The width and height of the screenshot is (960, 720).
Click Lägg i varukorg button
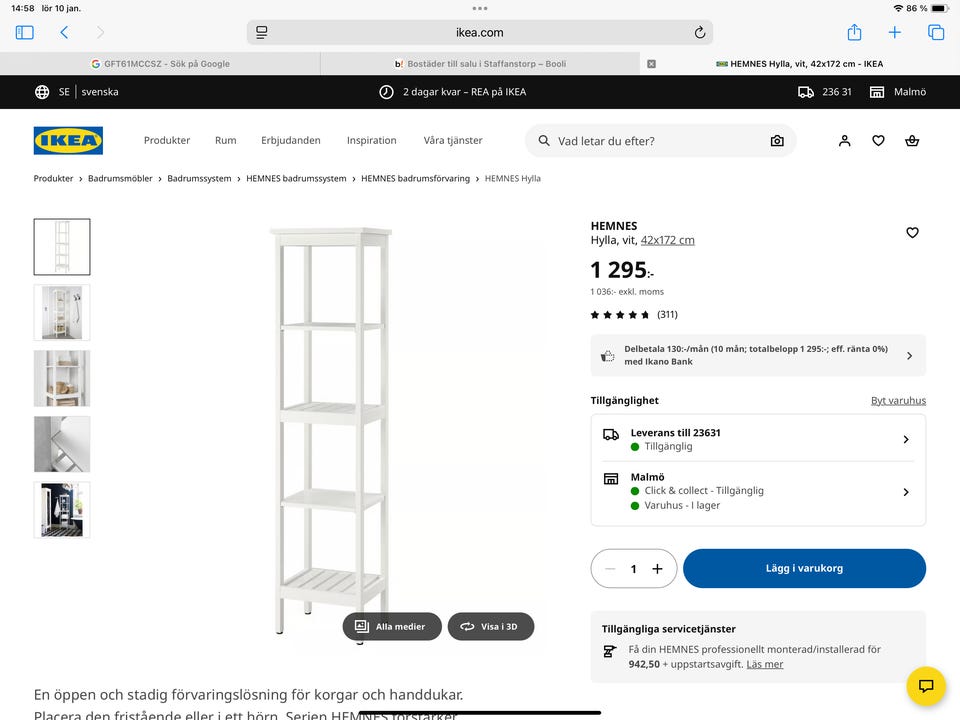[804, 568]
